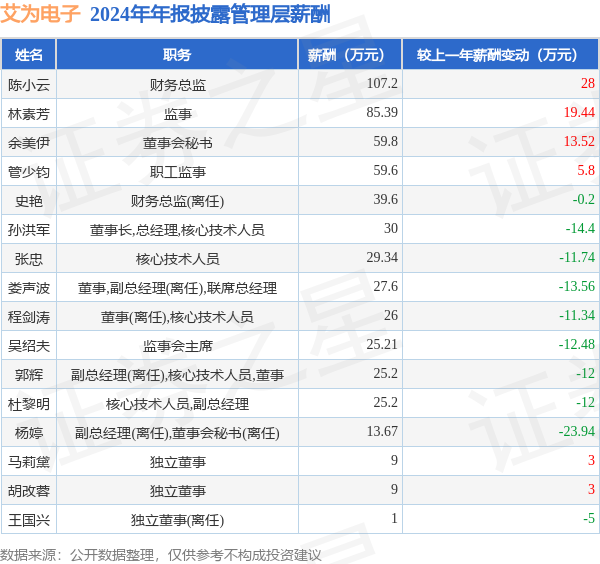Click the 艾为电子 title text
Screen dimensions: 600x564
point(41,14)
